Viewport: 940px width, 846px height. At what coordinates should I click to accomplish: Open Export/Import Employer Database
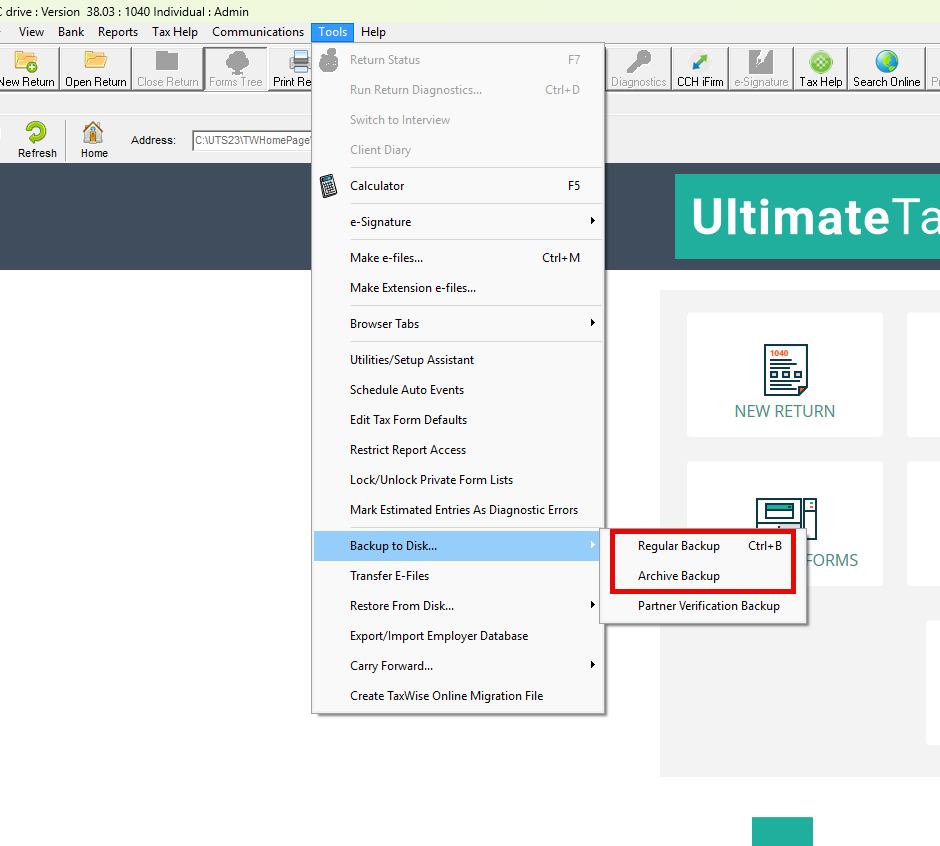click(458, 636)
